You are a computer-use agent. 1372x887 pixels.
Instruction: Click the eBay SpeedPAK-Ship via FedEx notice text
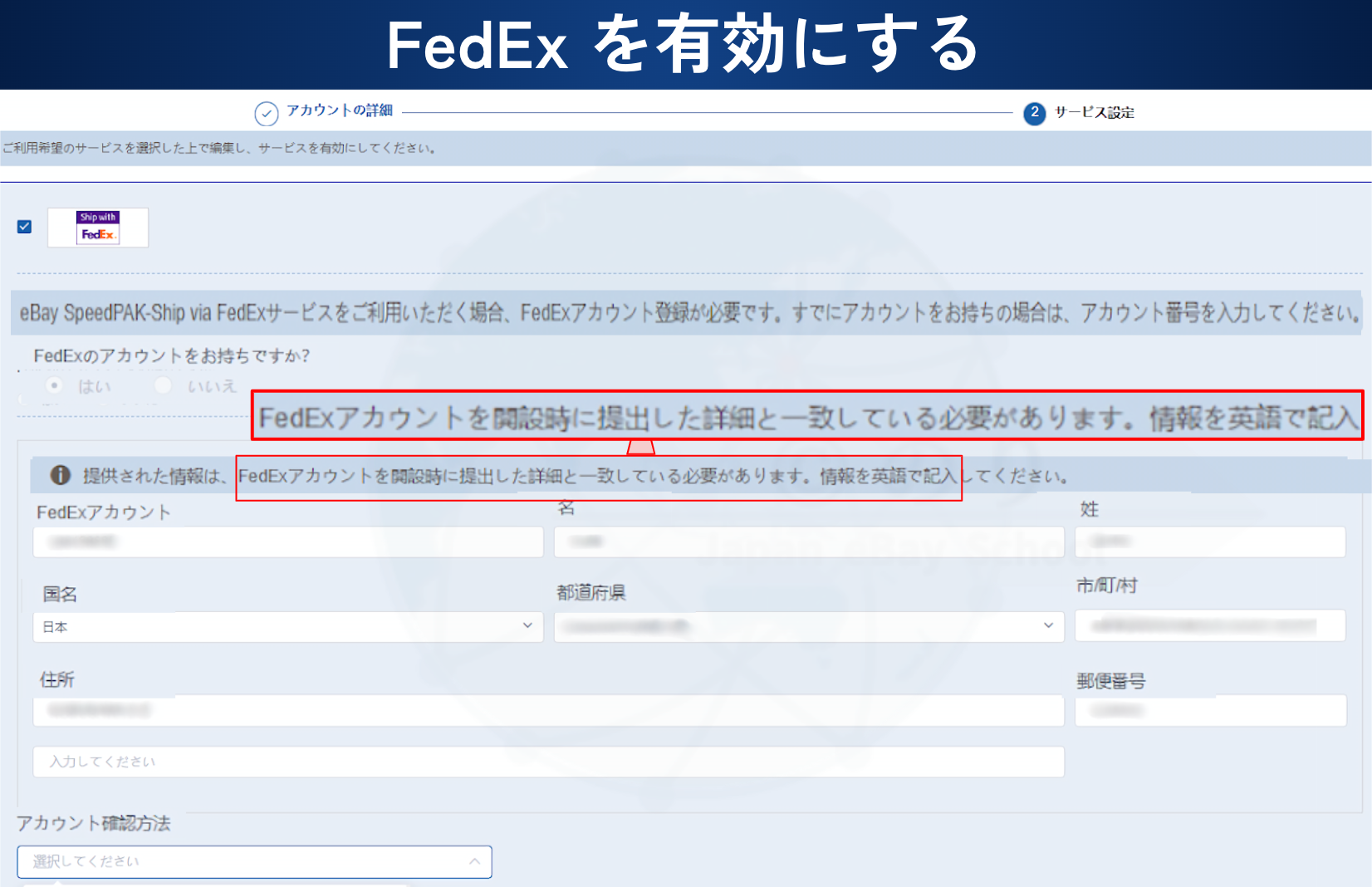tap(689, 313)
